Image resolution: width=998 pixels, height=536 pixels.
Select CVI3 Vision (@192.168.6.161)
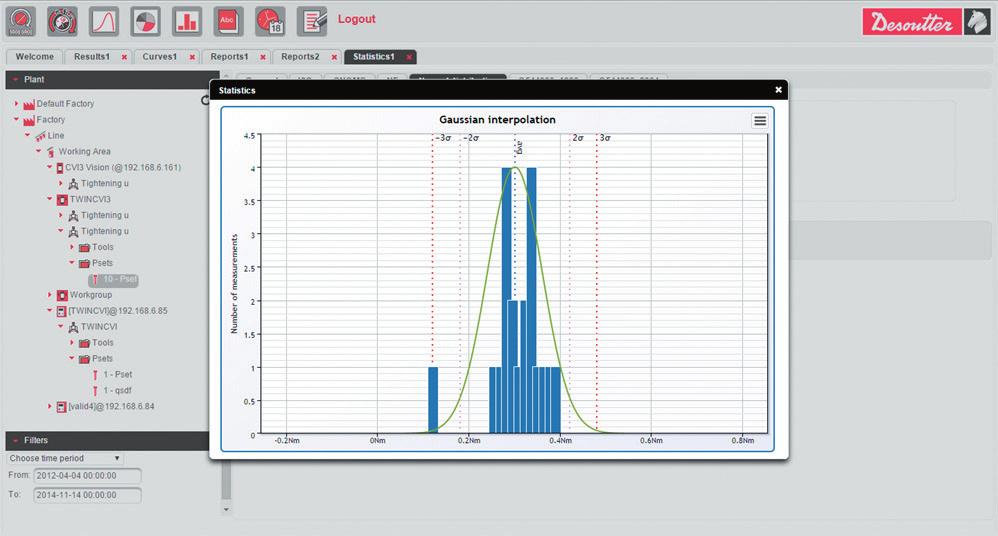point(123,167)
